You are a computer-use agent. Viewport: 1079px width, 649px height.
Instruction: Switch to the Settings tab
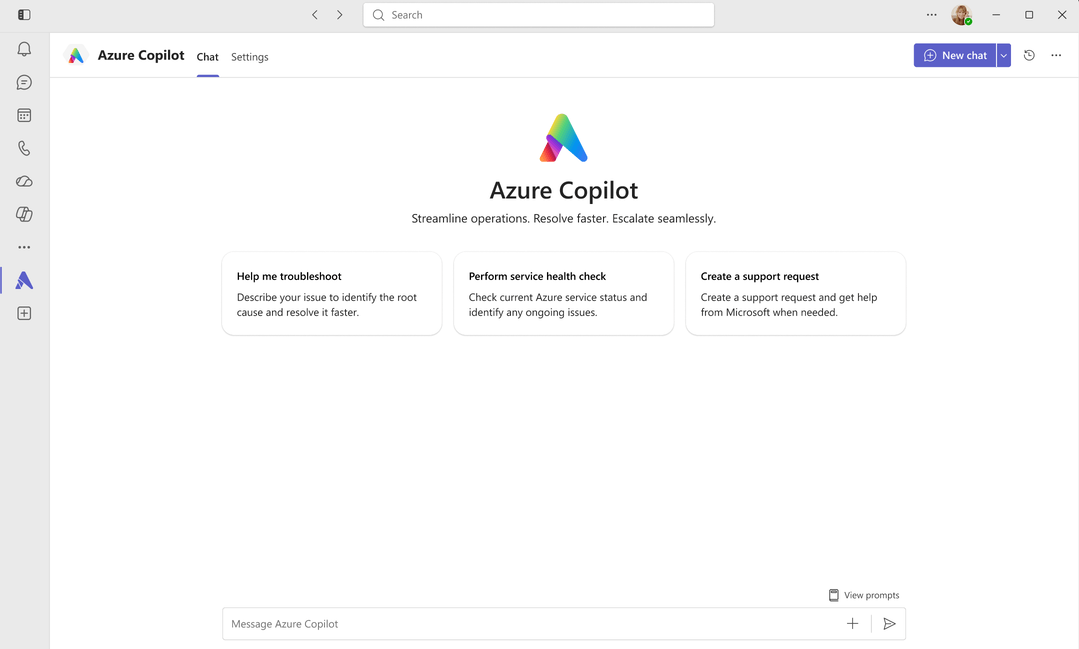click(x=250, y=57)
